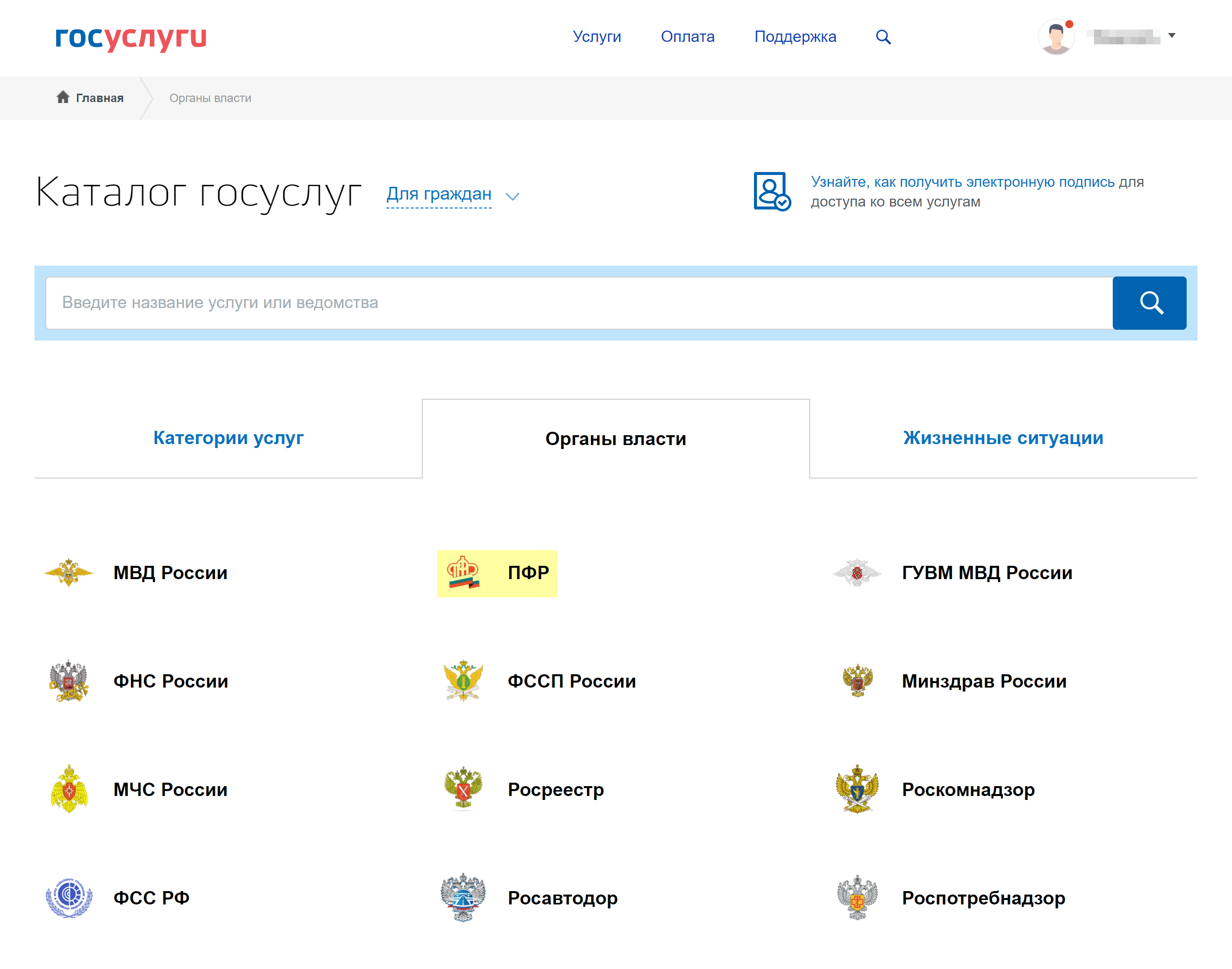Click the Минздрав России emblem

857,681
